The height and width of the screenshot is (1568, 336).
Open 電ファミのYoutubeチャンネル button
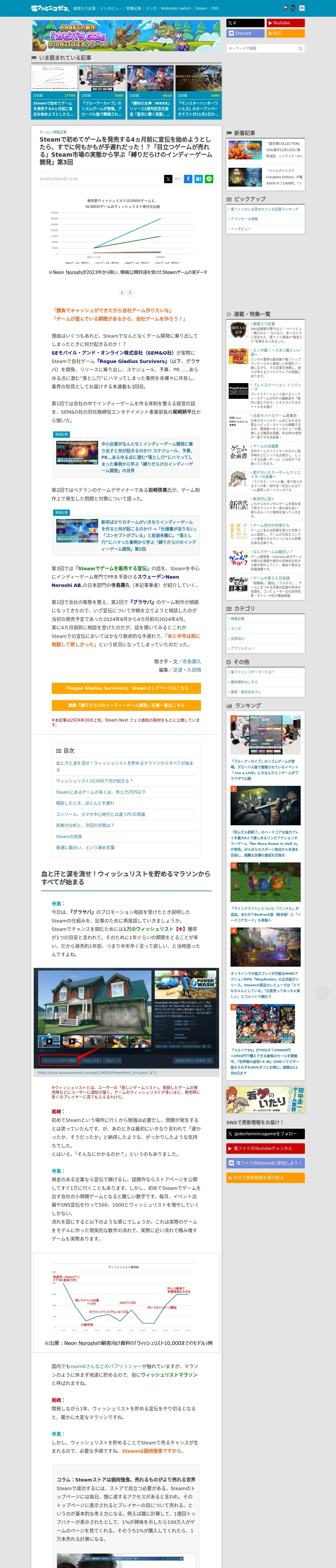265,1149
